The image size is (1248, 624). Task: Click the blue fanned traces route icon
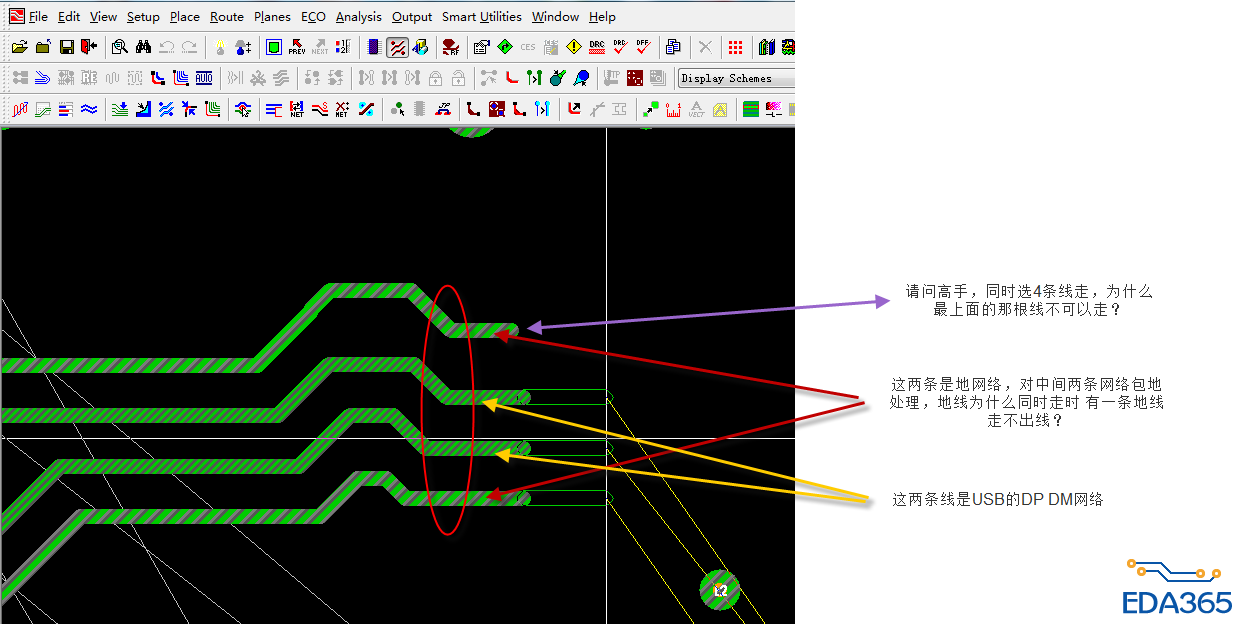pyautogui.click(x=42, y=78)
